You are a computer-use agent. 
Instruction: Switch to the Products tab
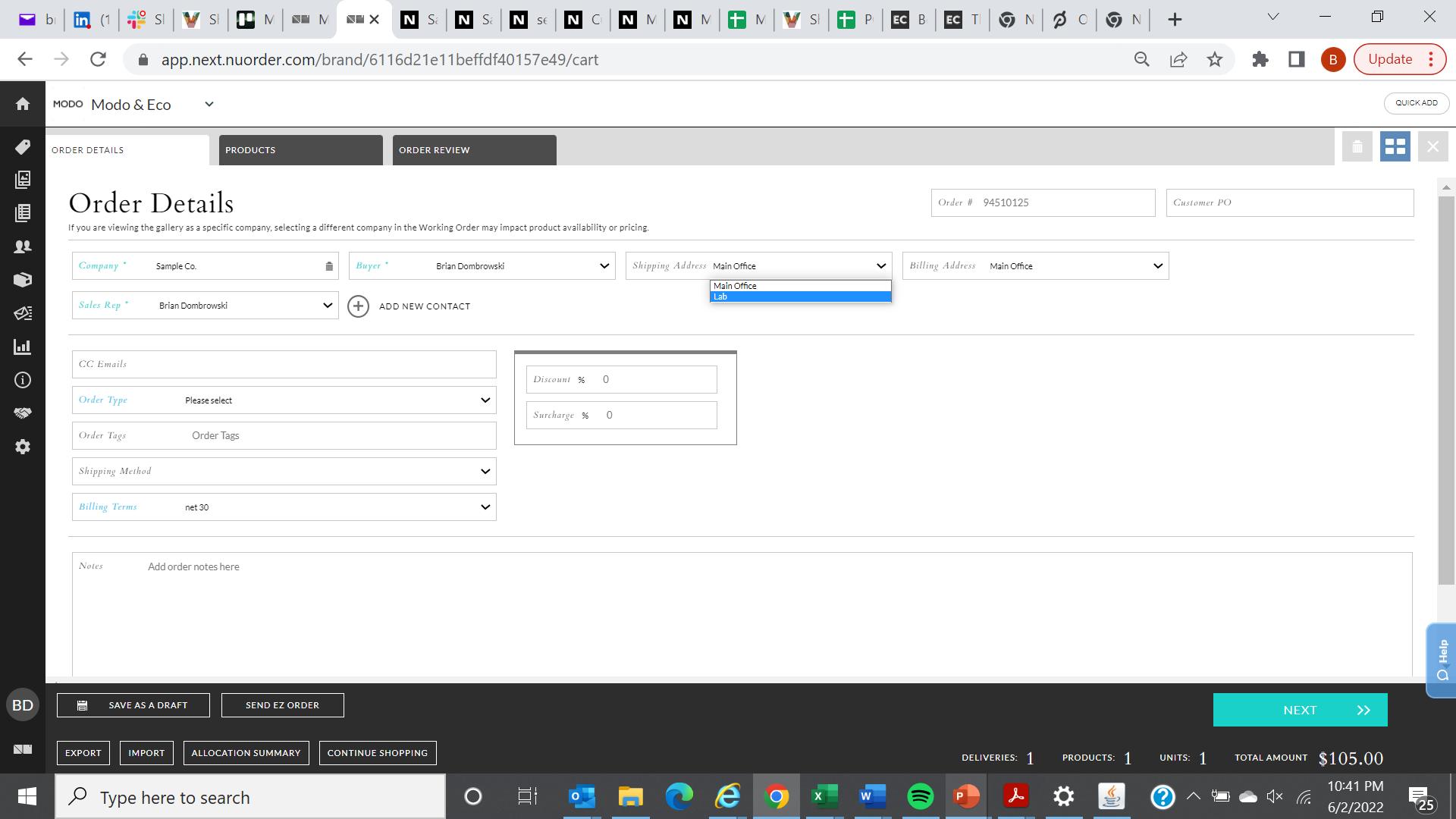tap(300, 150)
